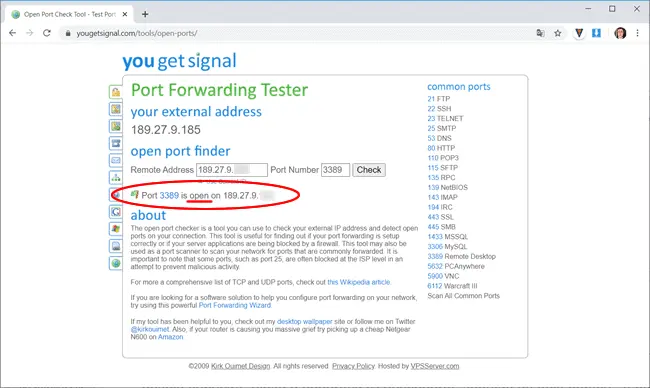The image size is (650, 388).
Task: Click the address bar URL
Action: [x=137, y=33]
